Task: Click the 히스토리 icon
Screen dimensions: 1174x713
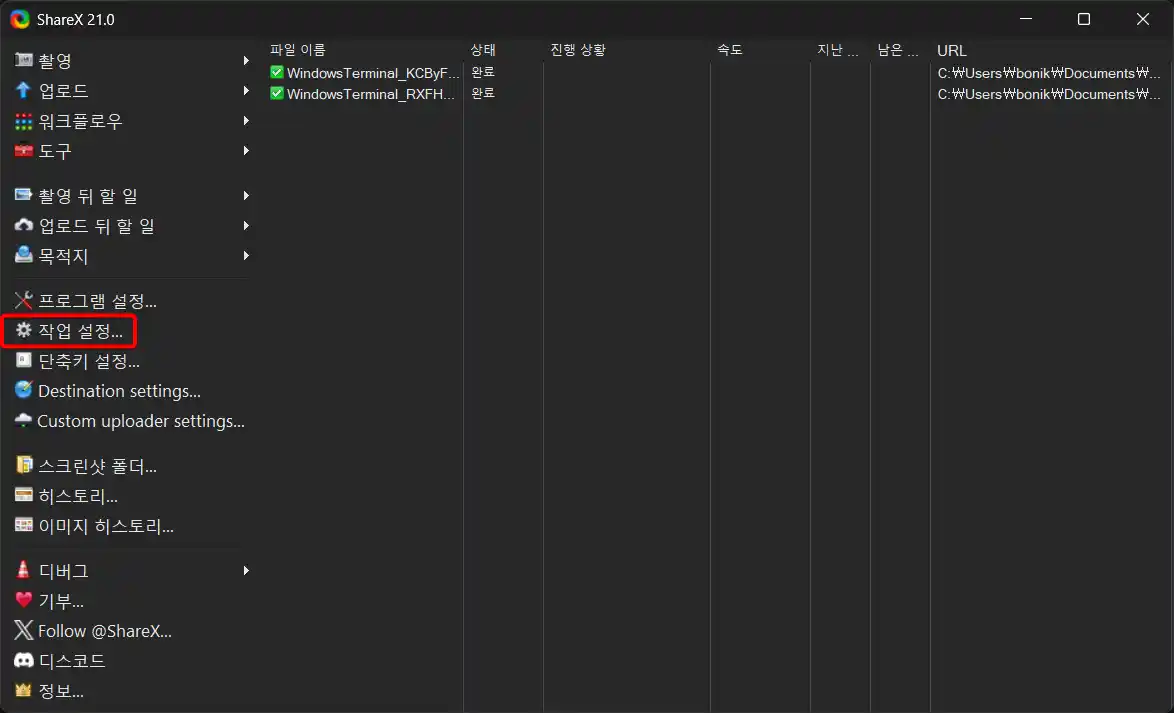Action: click(24, 496)
